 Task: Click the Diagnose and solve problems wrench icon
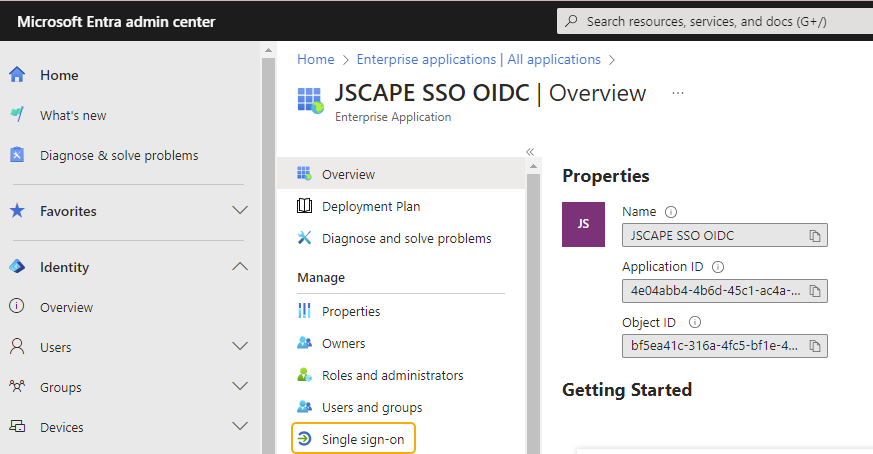304,238
